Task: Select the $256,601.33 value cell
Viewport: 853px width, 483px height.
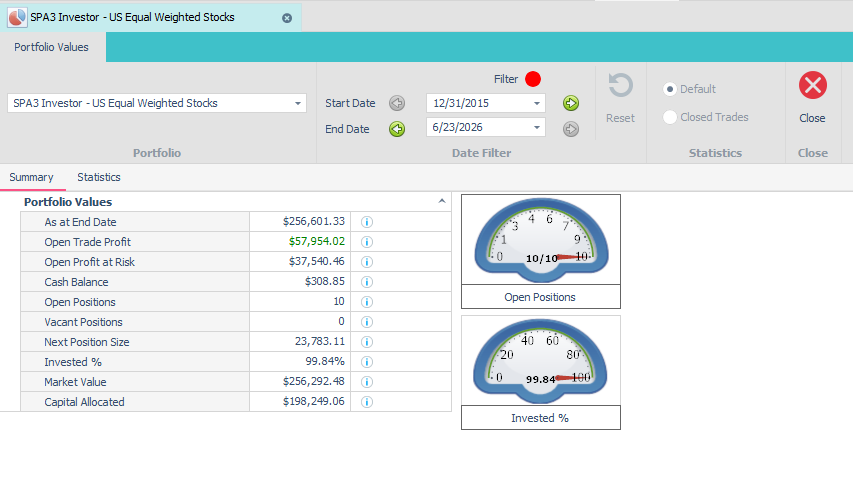Action: coord(300,222)
